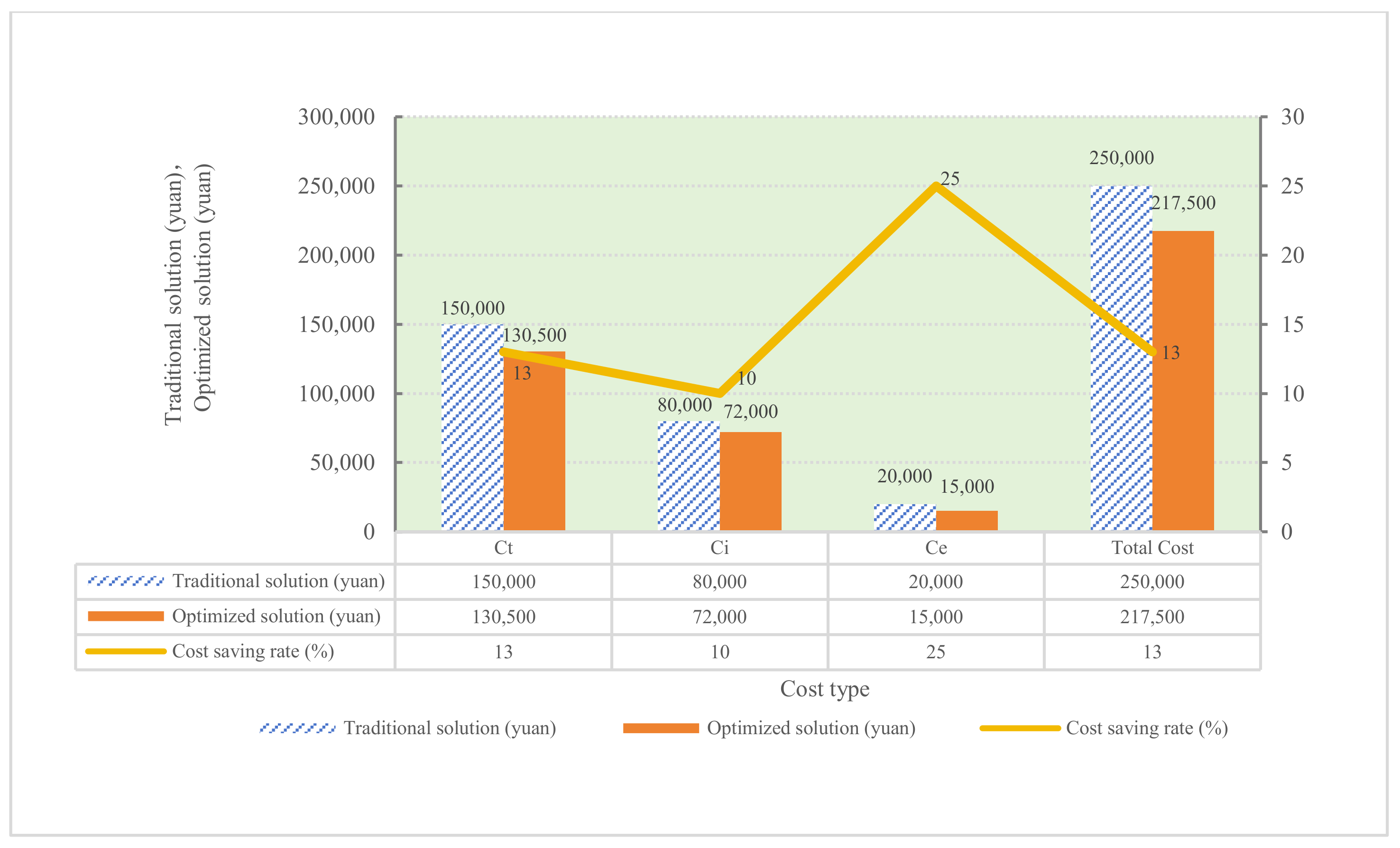The width and height of the screenshot is (1400, 848).
Task: Select the orange Ci optimized solution bar
Action: point(751,481)
